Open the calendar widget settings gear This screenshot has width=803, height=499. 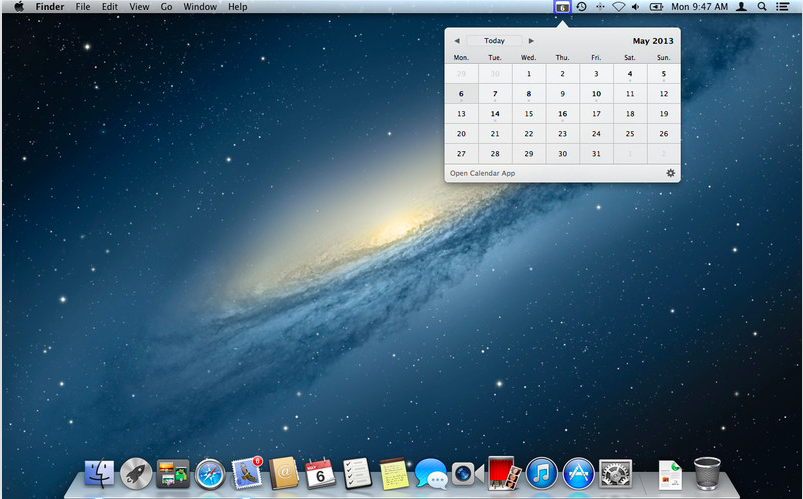(x=670, y=173)
